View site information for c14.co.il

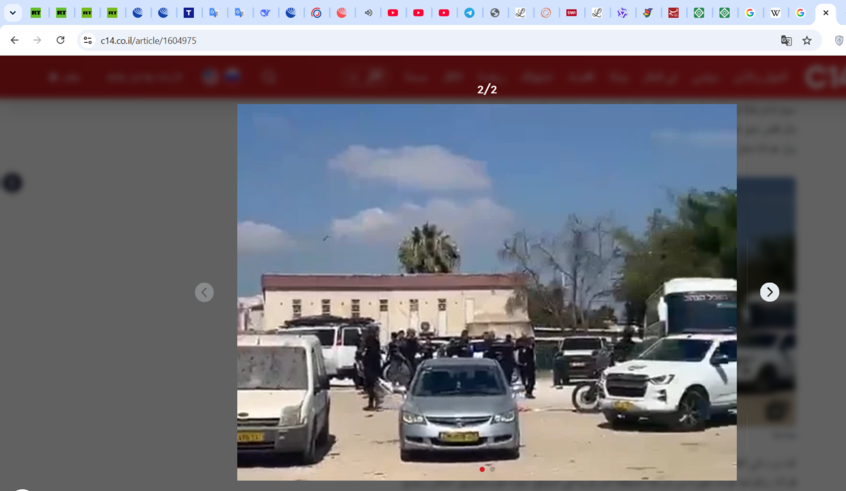coord(87,40)
